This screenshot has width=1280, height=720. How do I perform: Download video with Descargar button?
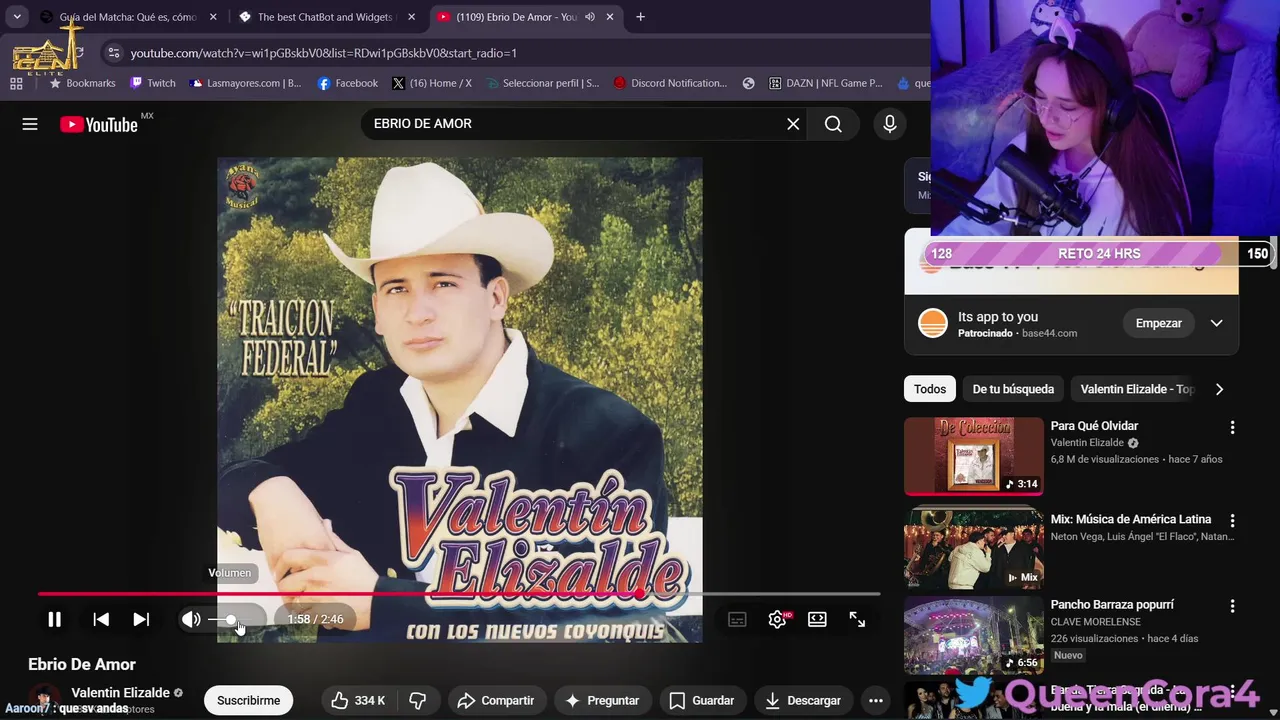[x=803, y=701]
